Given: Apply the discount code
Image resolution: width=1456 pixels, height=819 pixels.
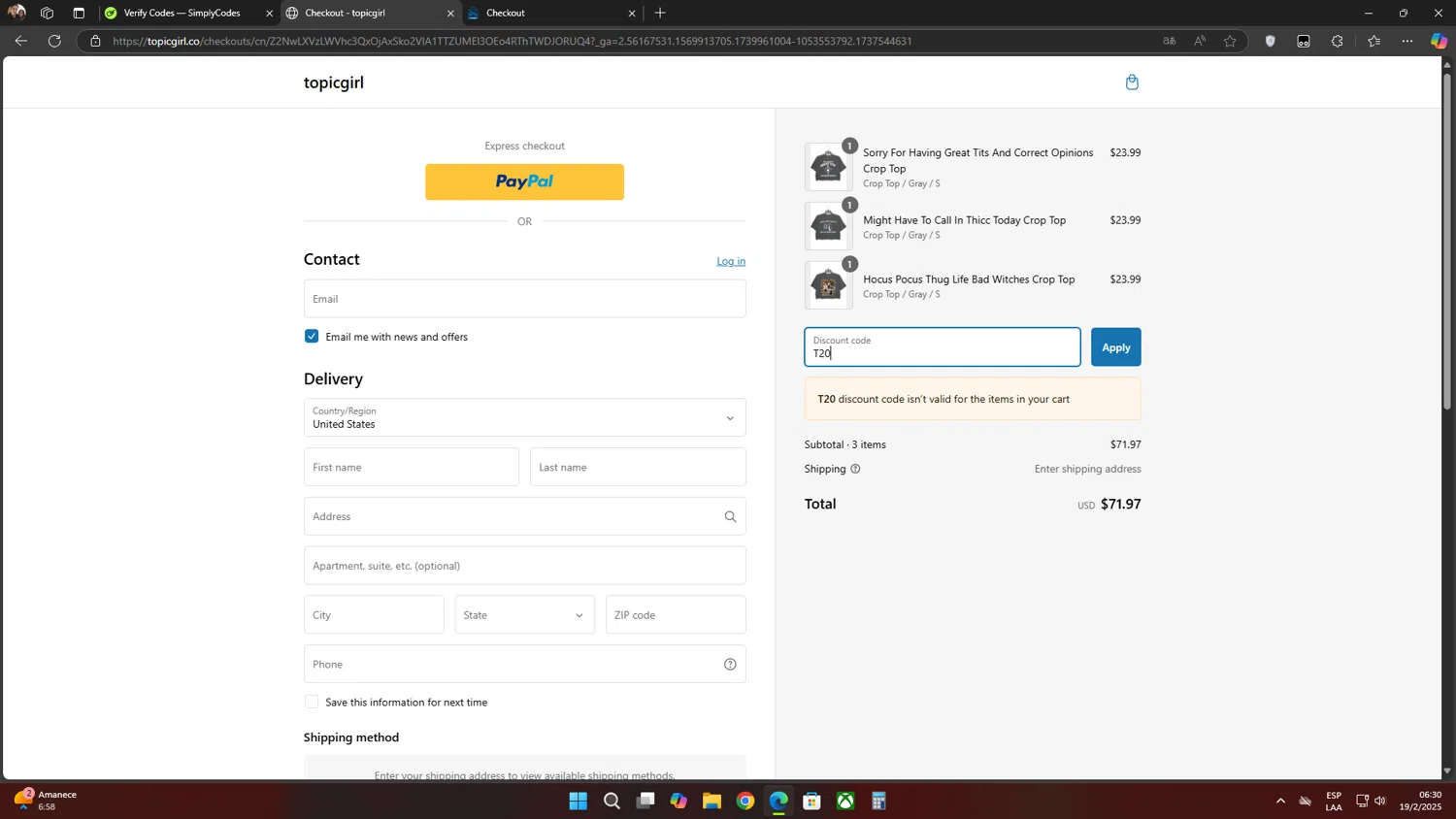Looking at the screenshot, I should coord(1115,347).
